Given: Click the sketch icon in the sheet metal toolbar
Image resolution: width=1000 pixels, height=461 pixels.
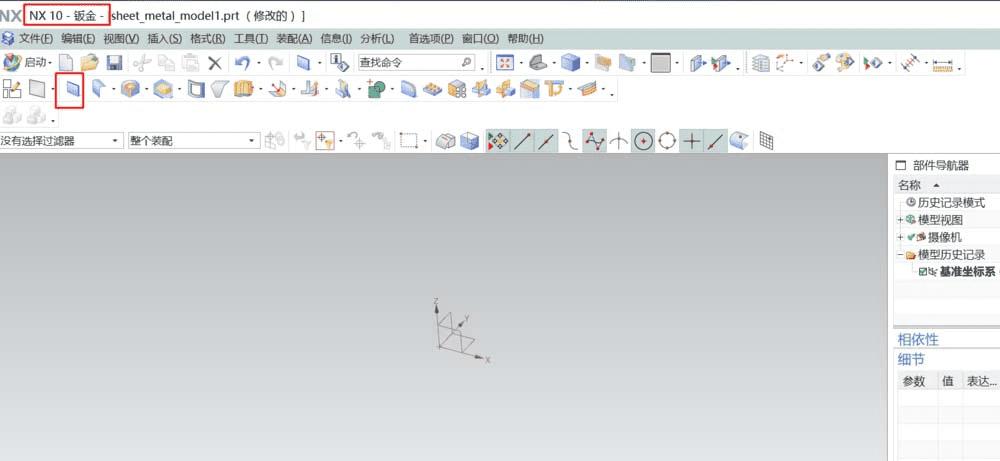Looking at the screenshot, I should tap(11, 89).
